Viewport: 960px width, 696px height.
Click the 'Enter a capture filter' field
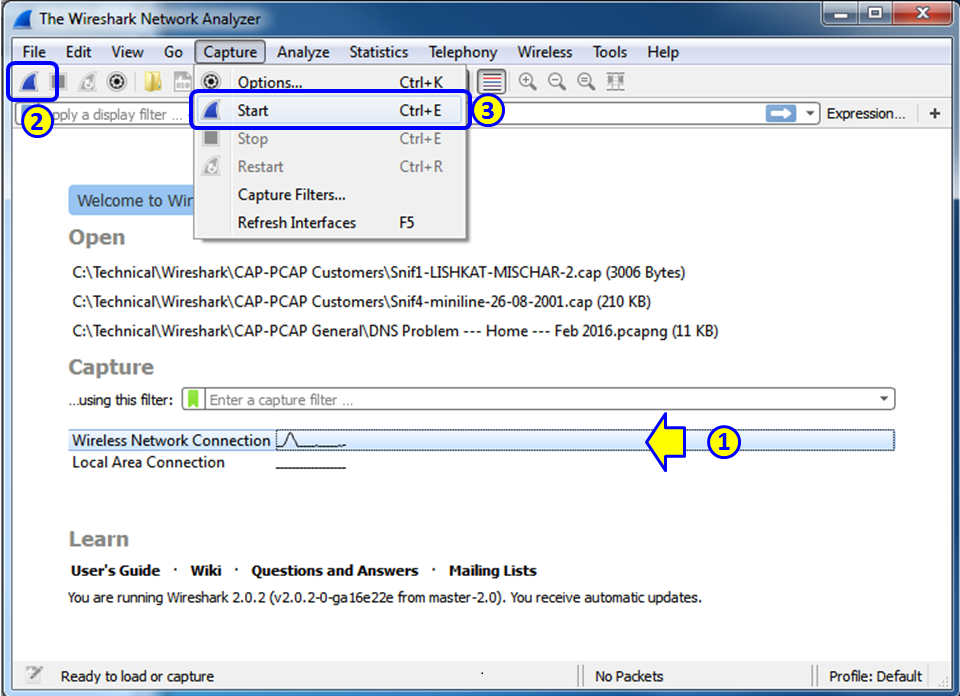[x=541, y=399]
